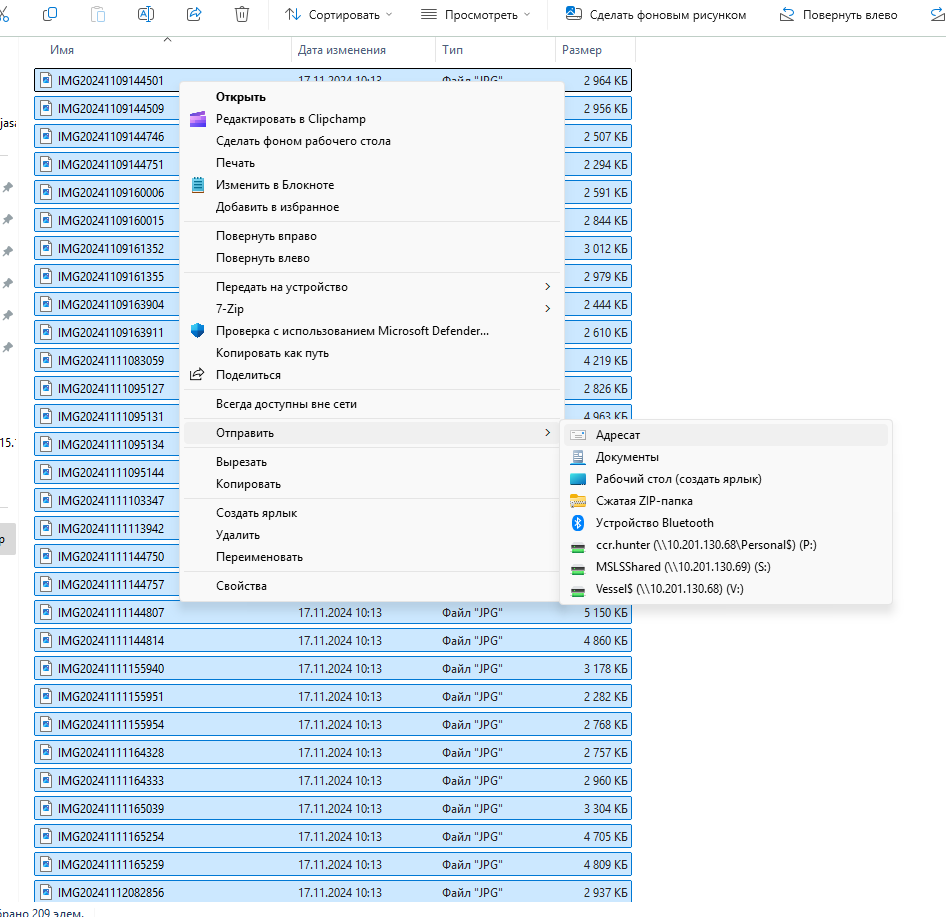Click the desktop icon beside Рабочий стол
This screenshot has height=917, width=946.
point(578,479)
